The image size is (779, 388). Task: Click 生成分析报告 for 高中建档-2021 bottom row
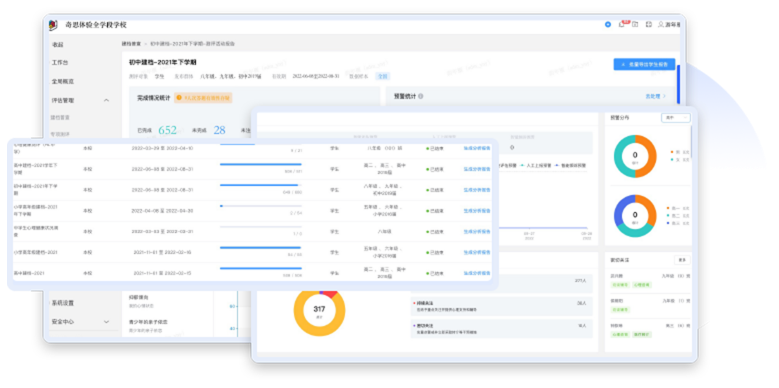[x=477, y=273]
